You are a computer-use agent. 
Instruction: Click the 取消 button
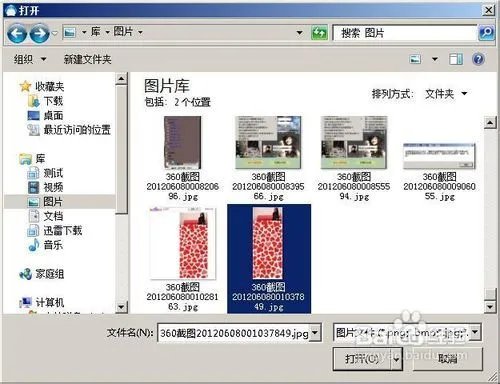pos(448,359)
